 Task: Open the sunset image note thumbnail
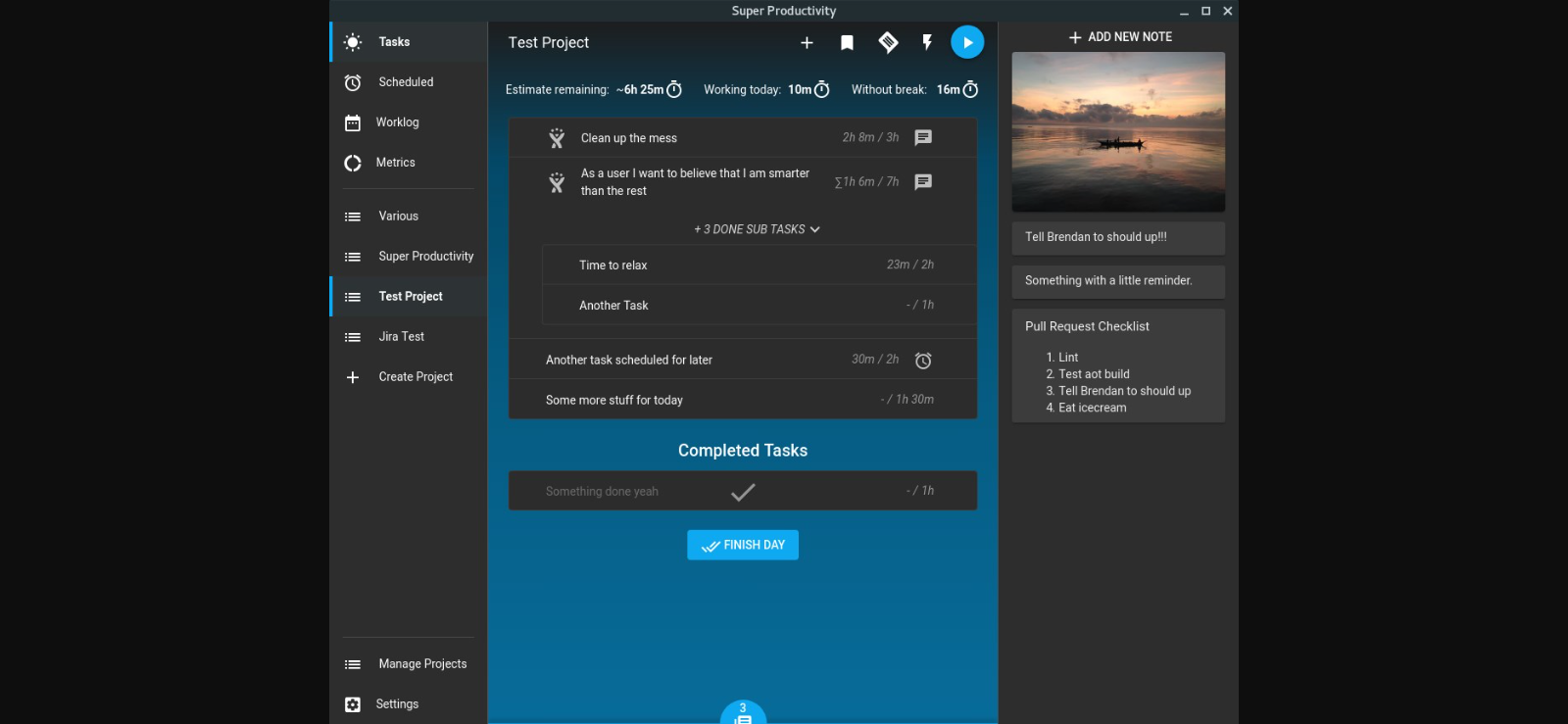click(x=1118, y=132)
